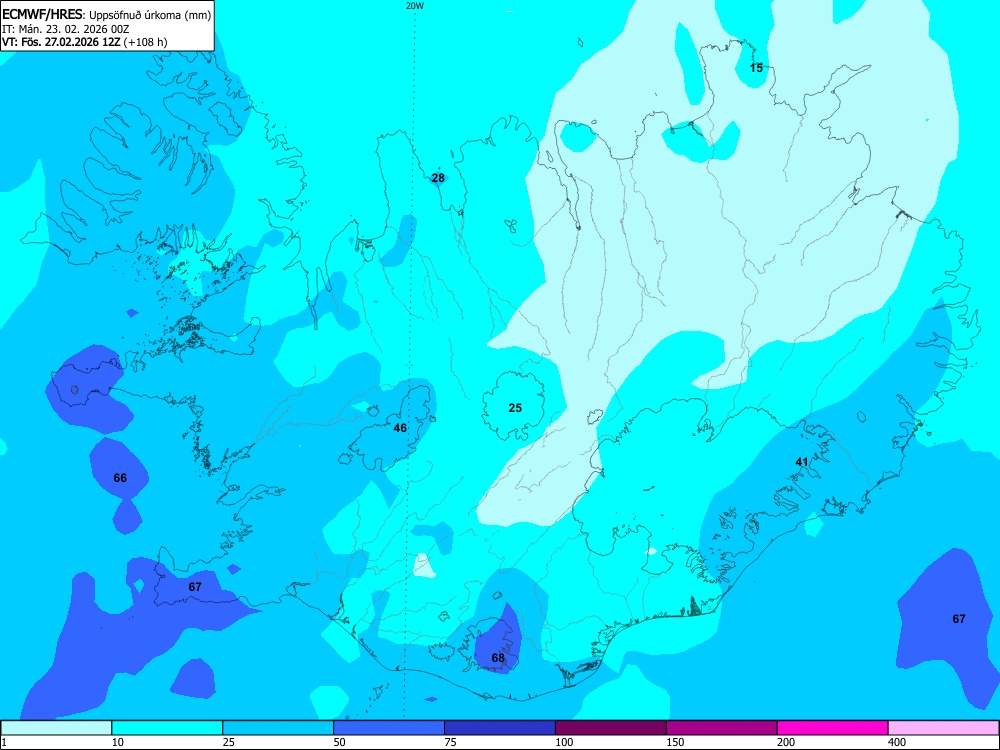Click the legend tick label '150'

[x=675, y=742]
